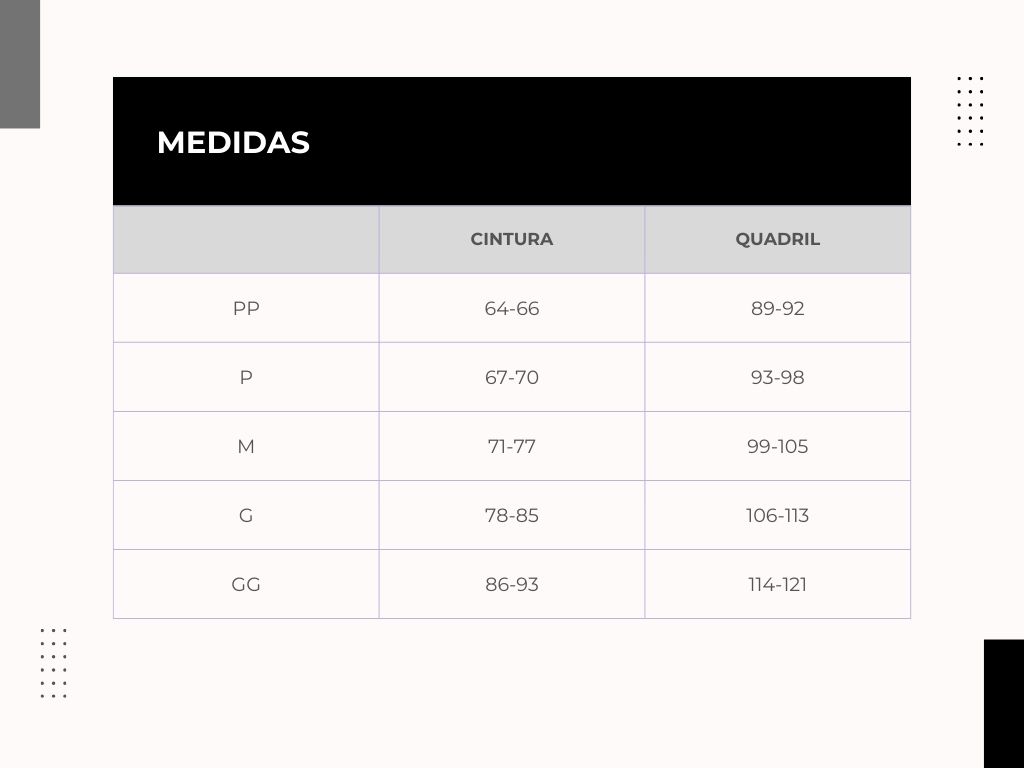Select the 93-98 hip cell

coord(777,377)
